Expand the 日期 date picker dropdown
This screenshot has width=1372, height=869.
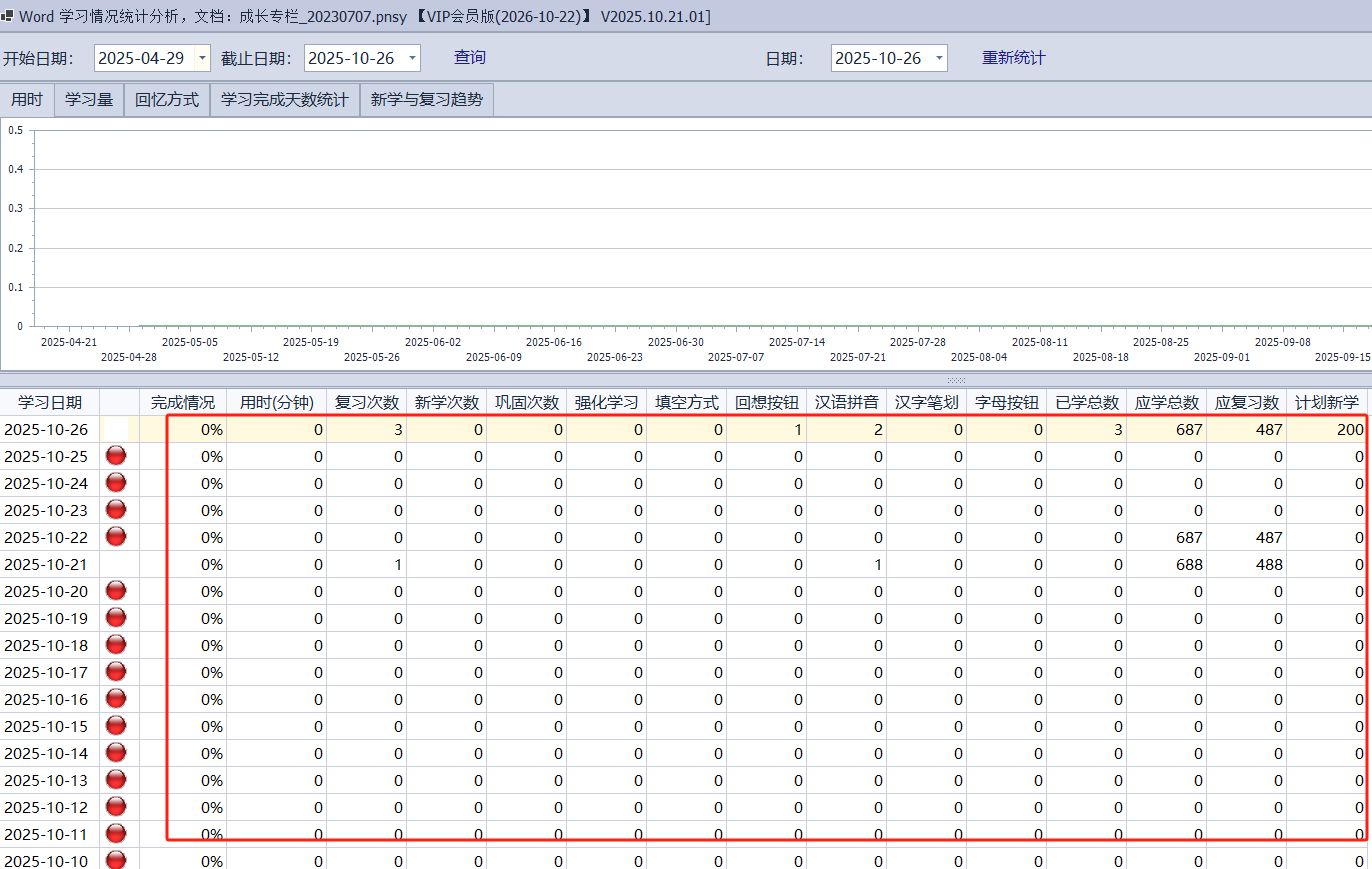coord(939,58)
